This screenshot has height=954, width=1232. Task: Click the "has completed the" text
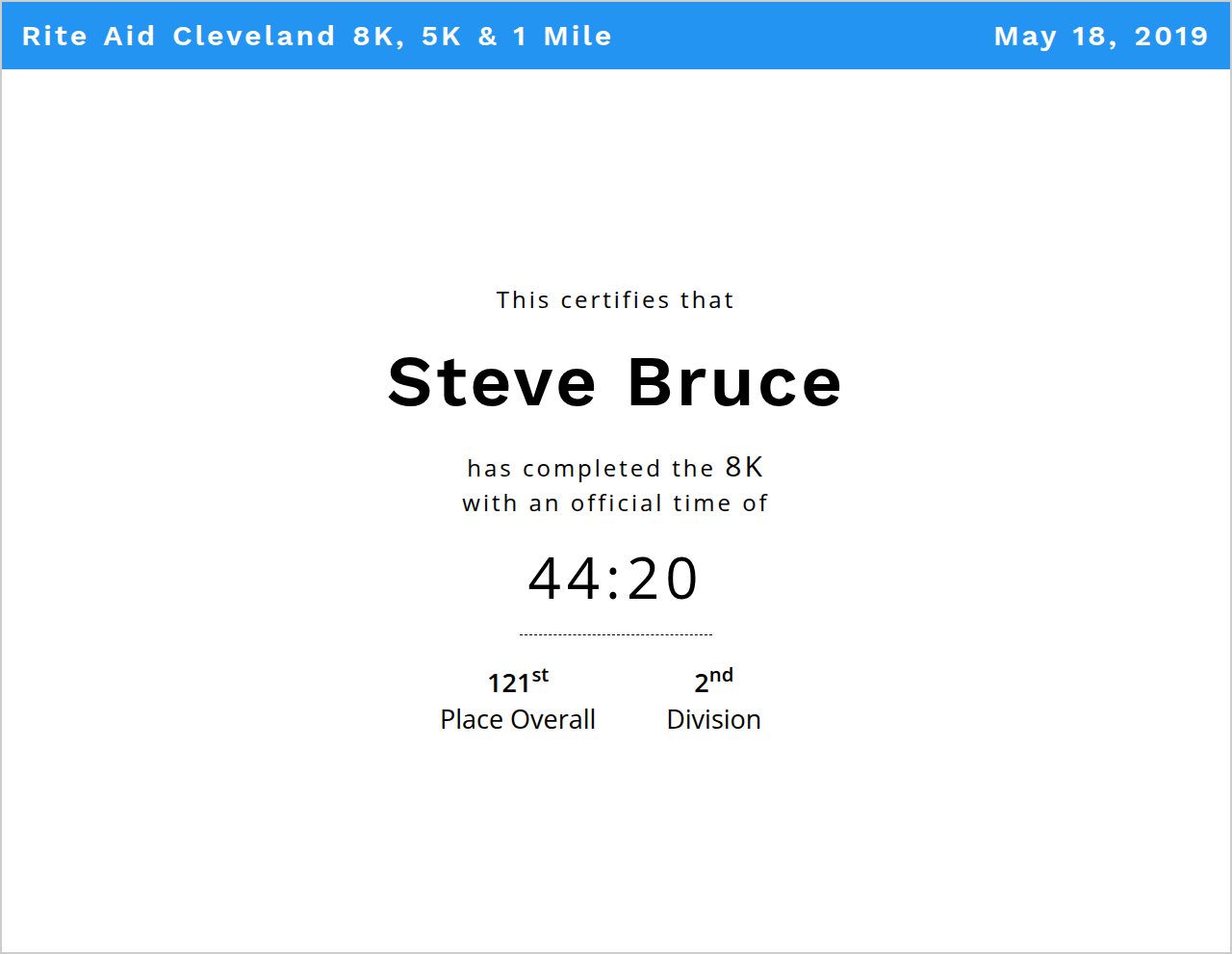pos(590,469)
